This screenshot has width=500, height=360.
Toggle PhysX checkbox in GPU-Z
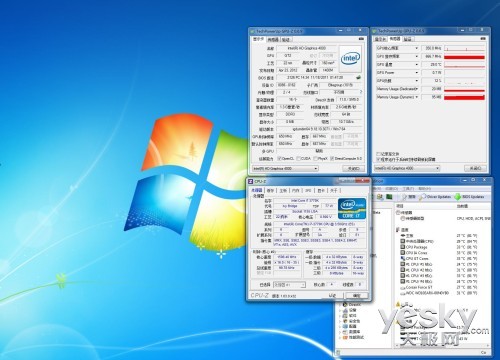coord(316,159)
